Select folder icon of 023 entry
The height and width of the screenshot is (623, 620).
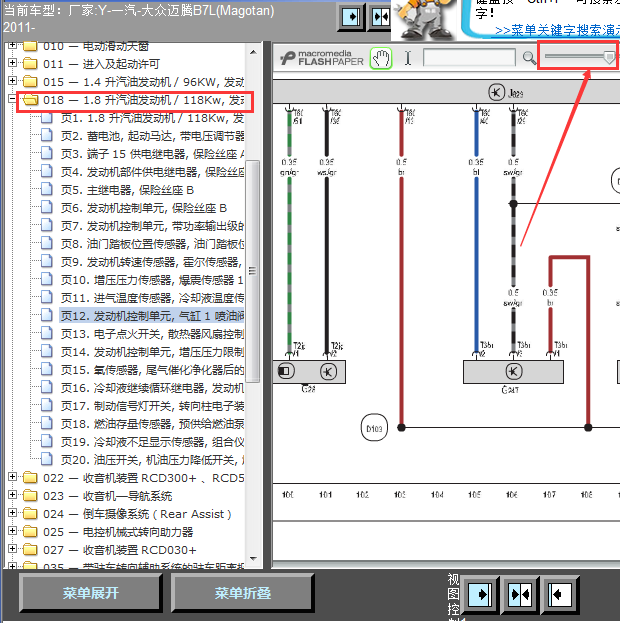pos(30,495)
